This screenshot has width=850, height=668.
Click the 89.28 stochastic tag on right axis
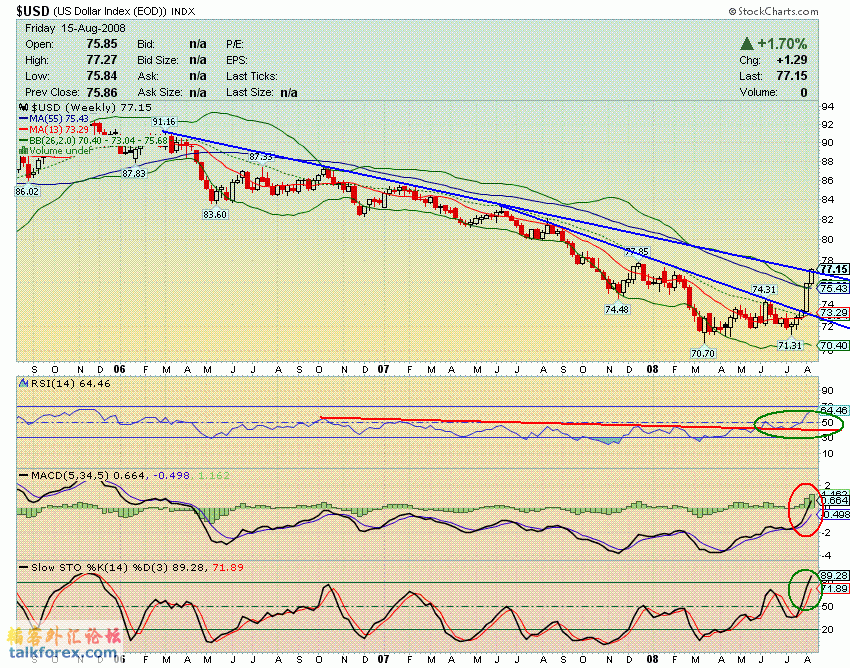[x=834, y=576]
